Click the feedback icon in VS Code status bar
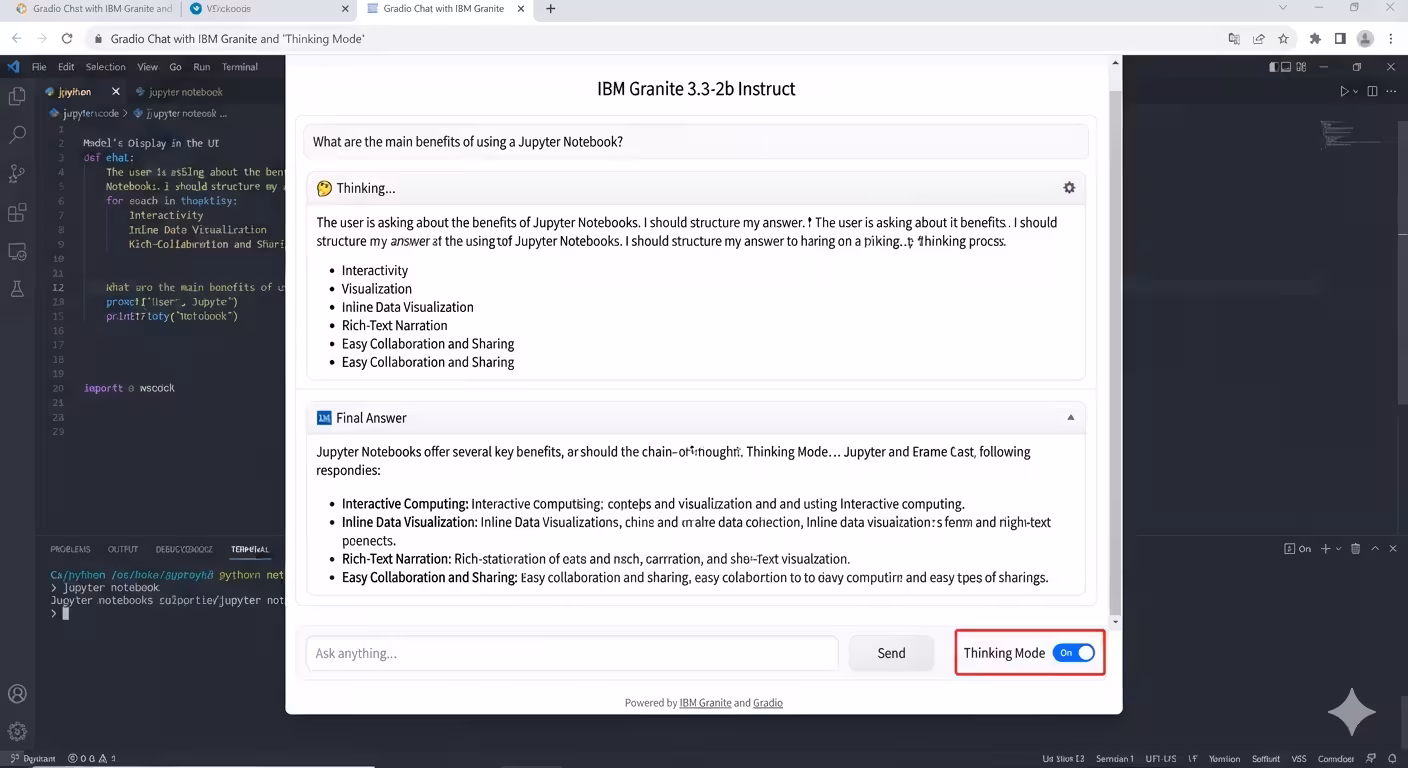Screen dimensions: 1408x768 1371,758
